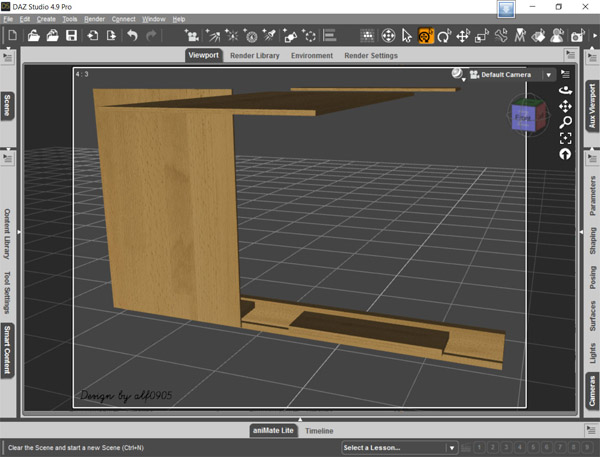Click the pan arrows icon in viewport
Image resolution: width=600 pixels, height=457 pixels.
tap(566, 106)
